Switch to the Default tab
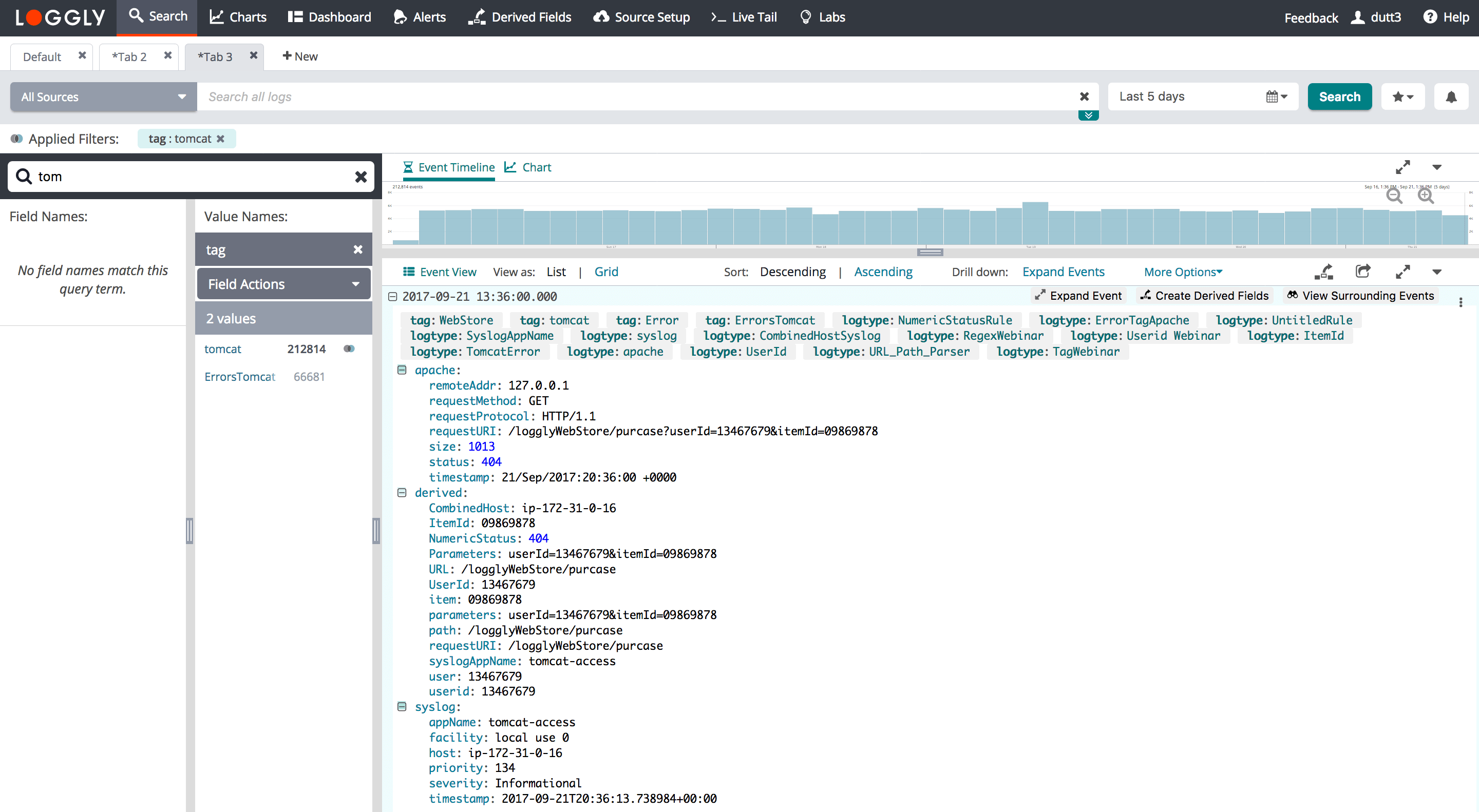 click(42, 57)
